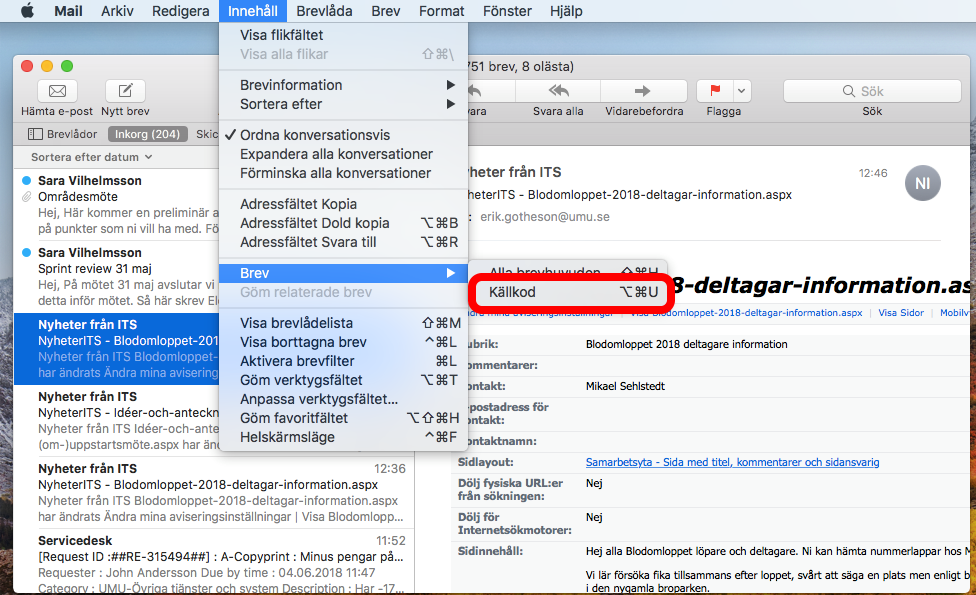976x595 pixels.
Task: Choose Aktivera brevfilter
Action: tap(344, 361)
